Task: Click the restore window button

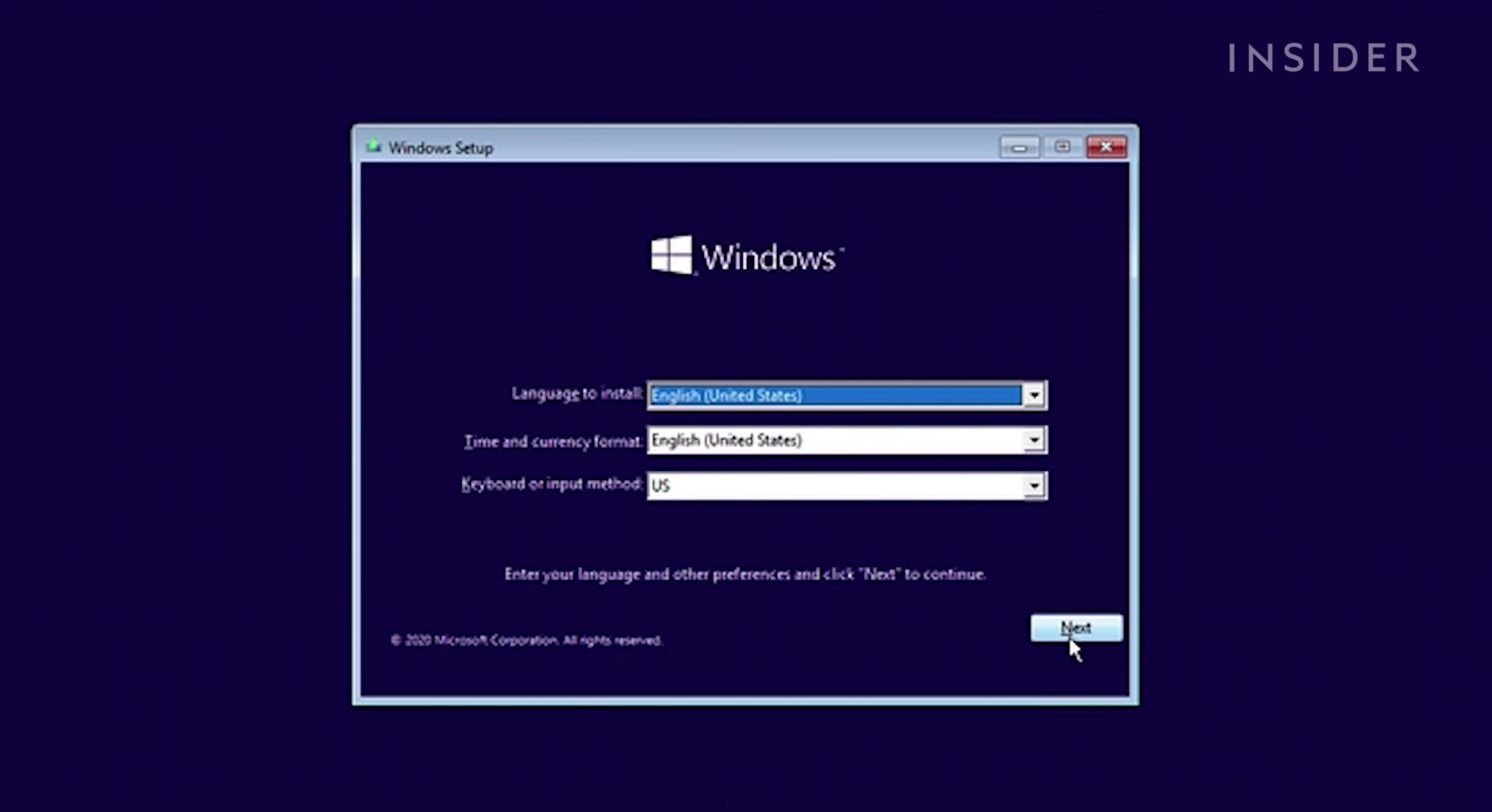Action: 1062,147
